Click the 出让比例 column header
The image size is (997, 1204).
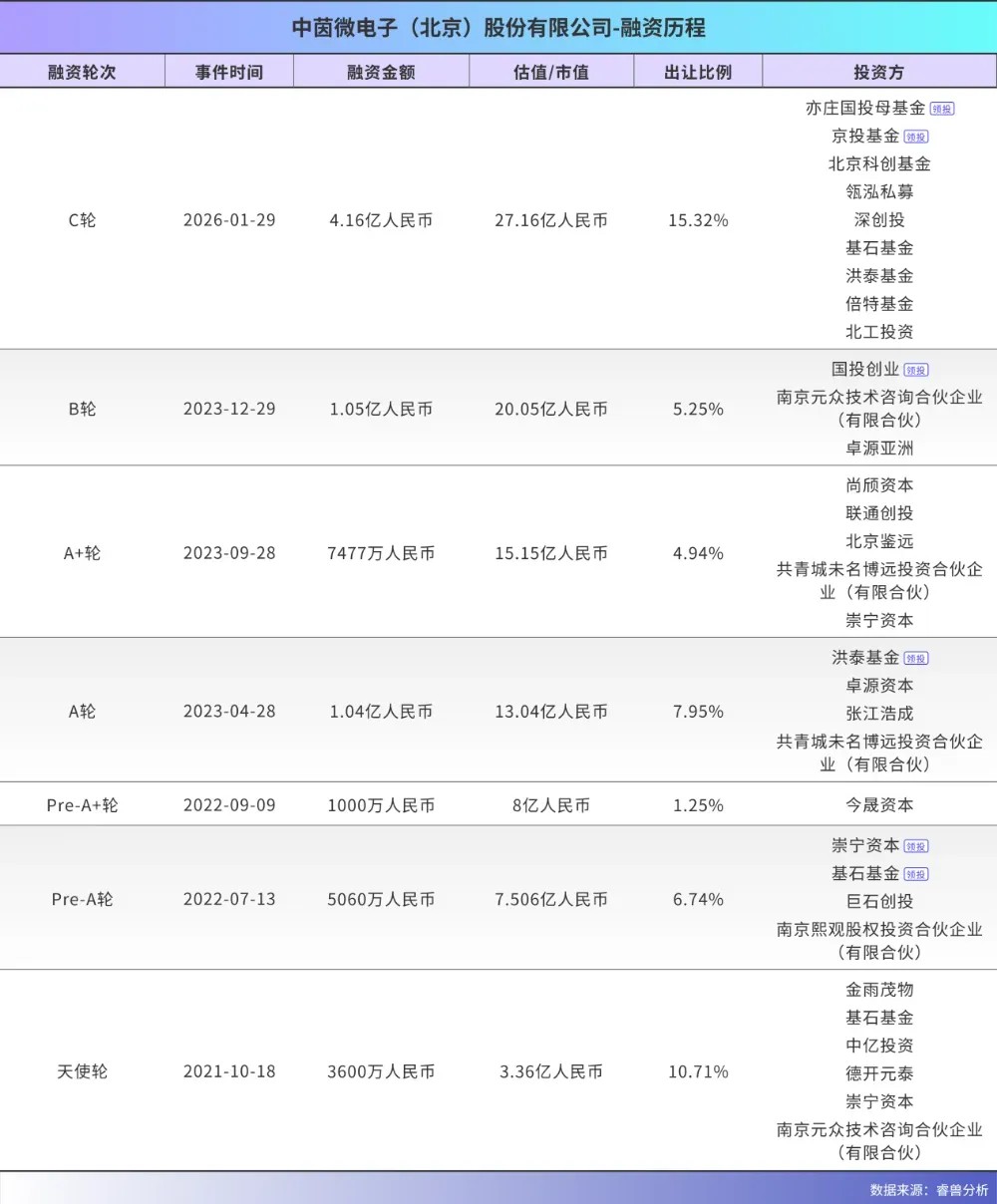pyautogui.click(x=698, y=72)
